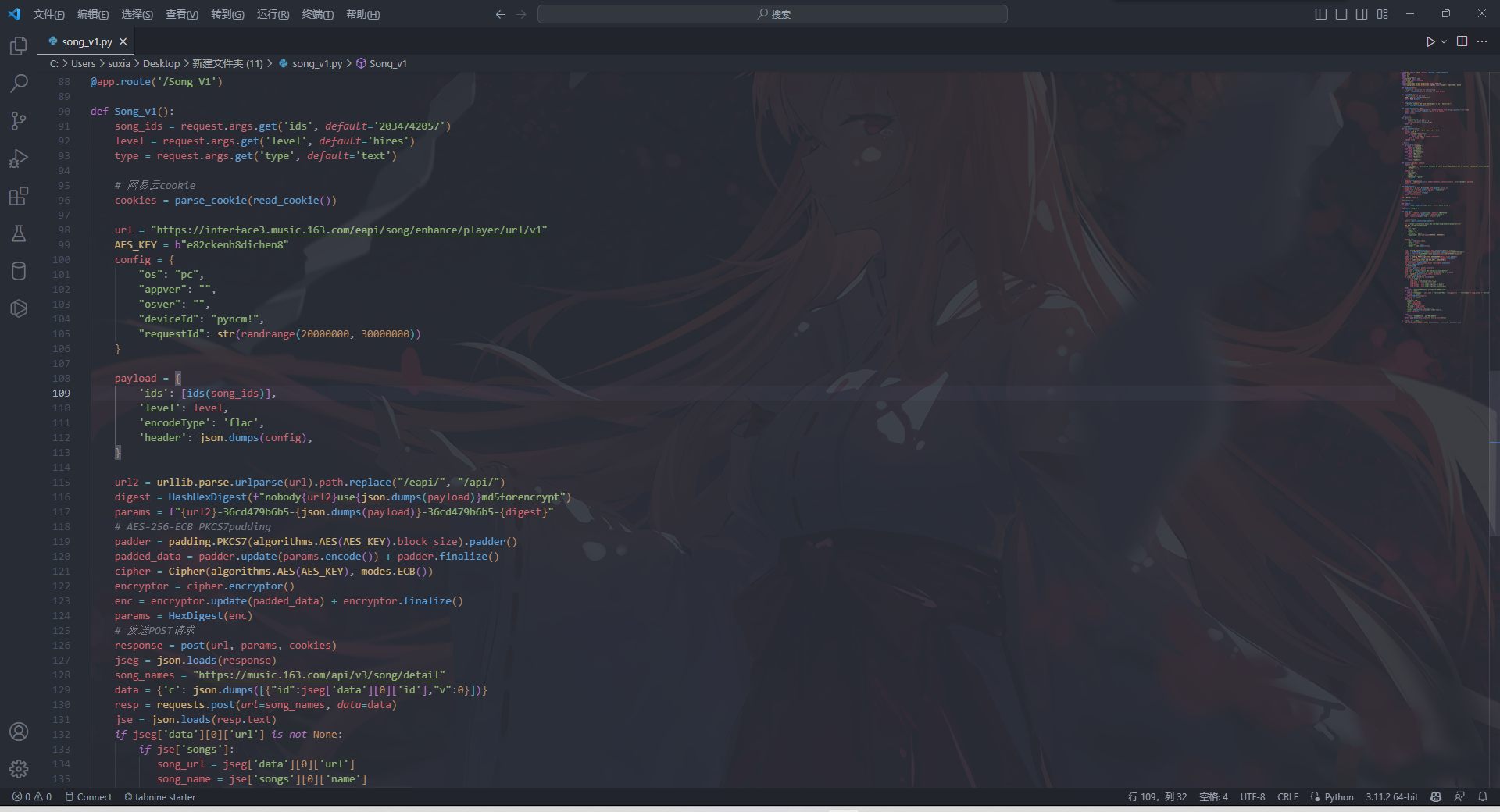Open the music.163.com song detail link

point(319,675)
